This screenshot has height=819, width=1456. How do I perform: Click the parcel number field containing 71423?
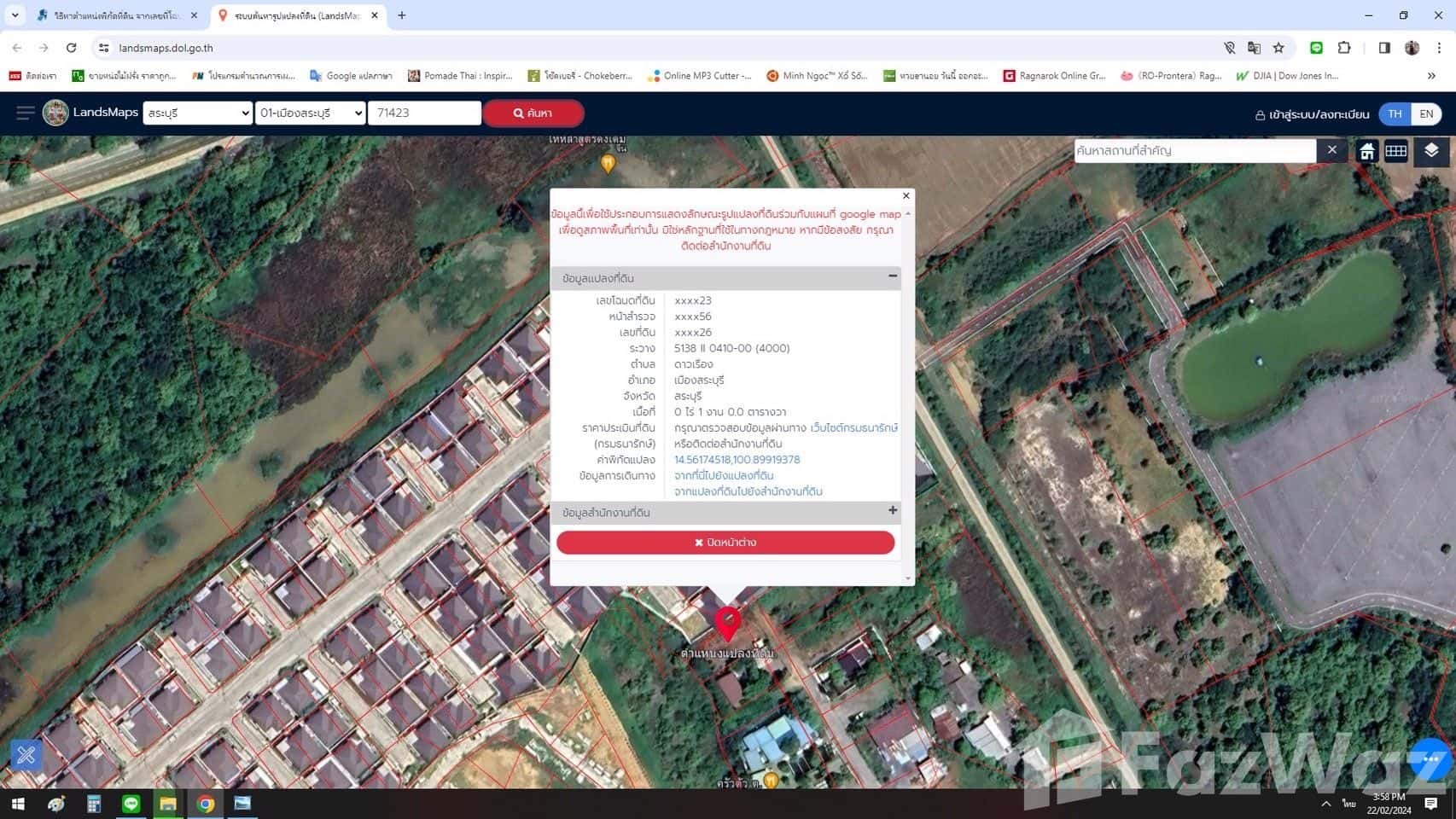[x=424, y=113]
